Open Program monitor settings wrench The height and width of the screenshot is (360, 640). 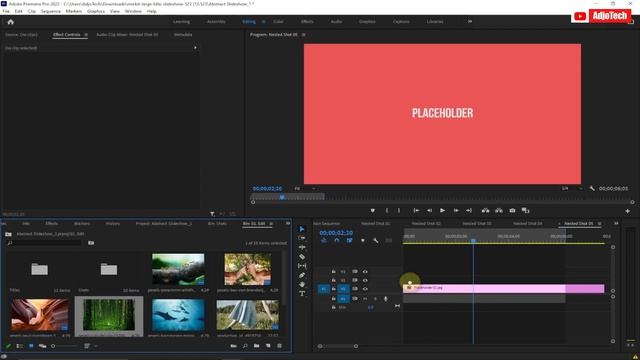coord(592,189)
